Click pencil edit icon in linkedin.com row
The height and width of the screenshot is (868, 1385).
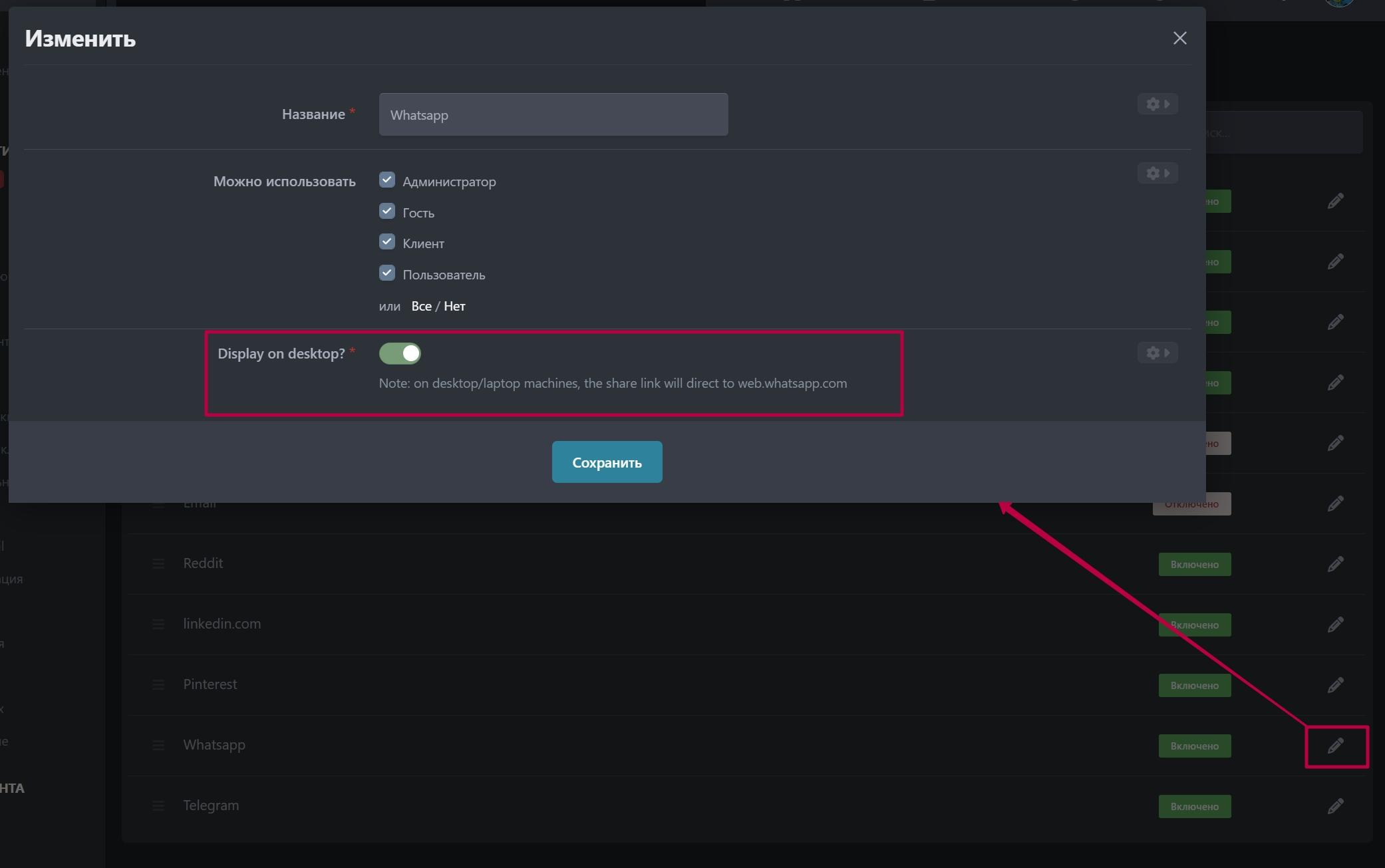point(1335,625)
